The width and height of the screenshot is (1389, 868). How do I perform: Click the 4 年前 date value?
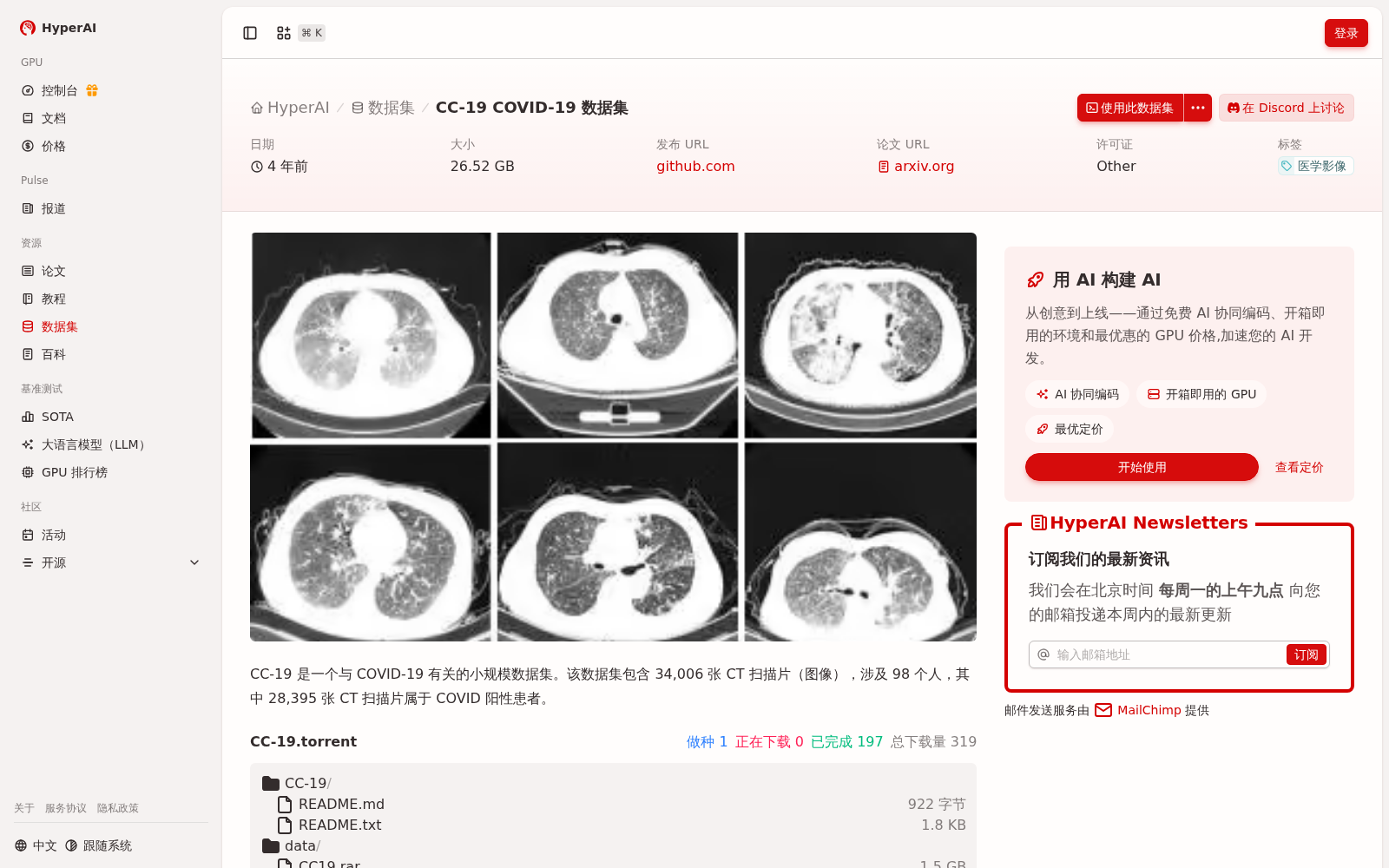pyautogui.click(x=280, y=166)
